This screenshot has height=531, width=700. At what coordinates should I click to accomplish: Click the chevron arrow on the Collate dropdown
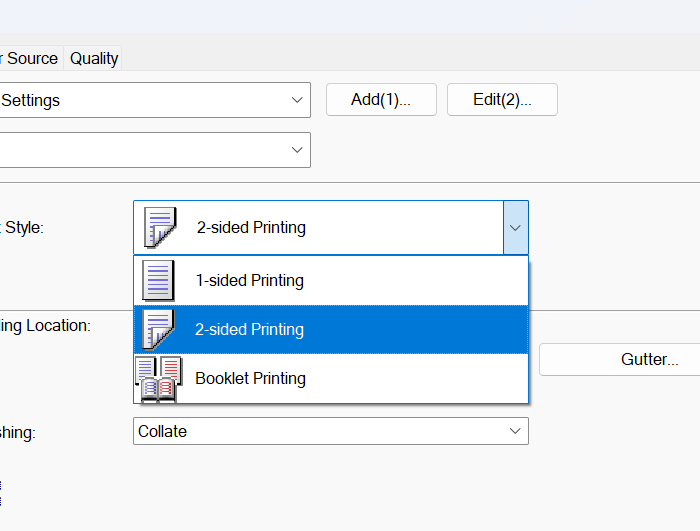(516, 431)
